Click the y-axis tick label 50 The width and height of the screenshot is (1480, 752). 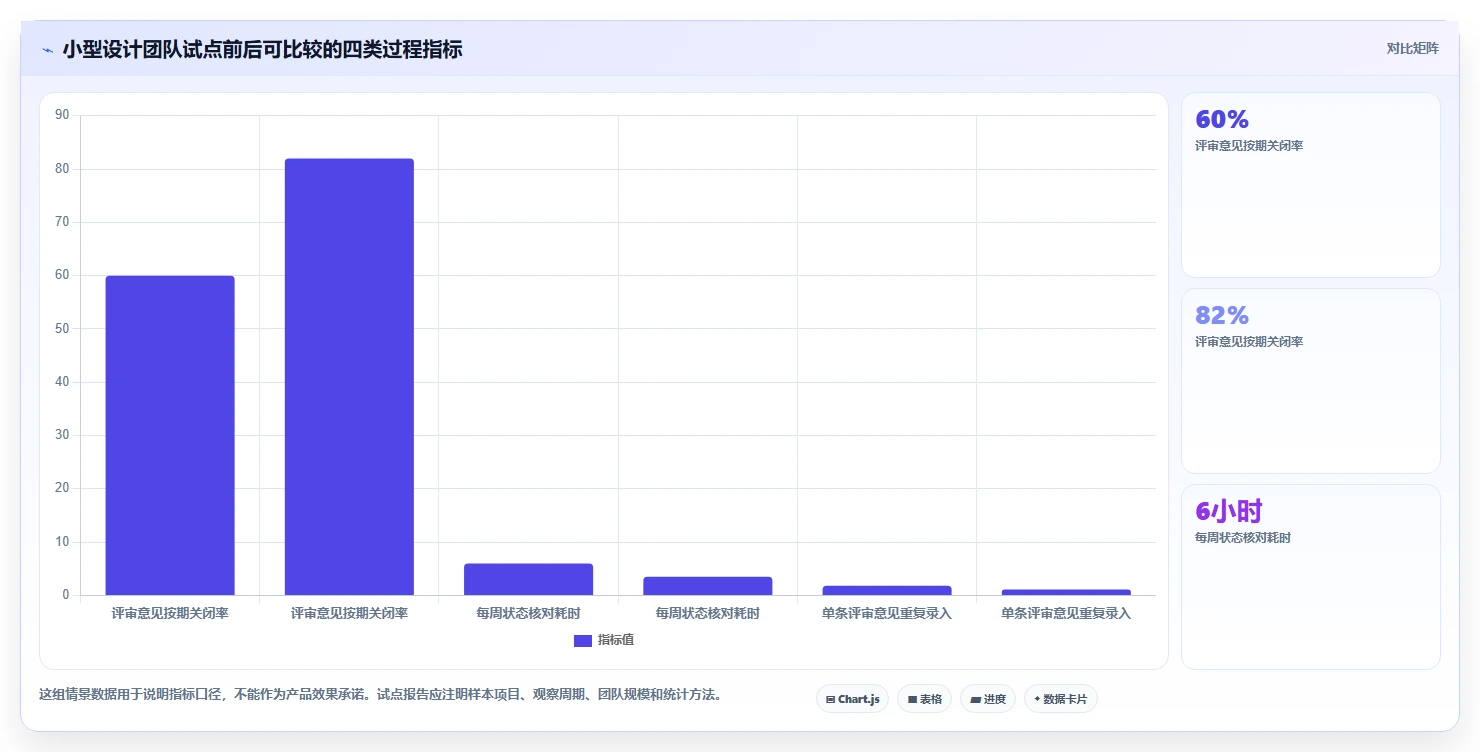[62, 329]
